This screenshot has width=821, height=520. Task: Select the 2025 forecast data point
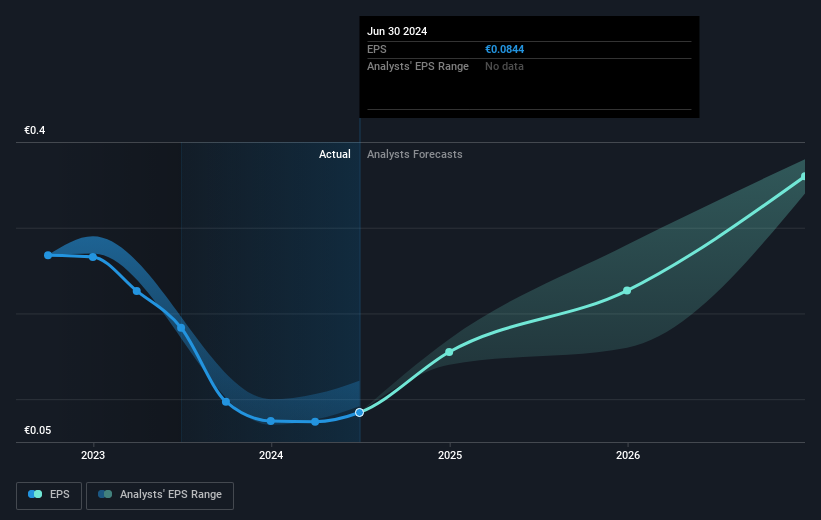[449, 352]
